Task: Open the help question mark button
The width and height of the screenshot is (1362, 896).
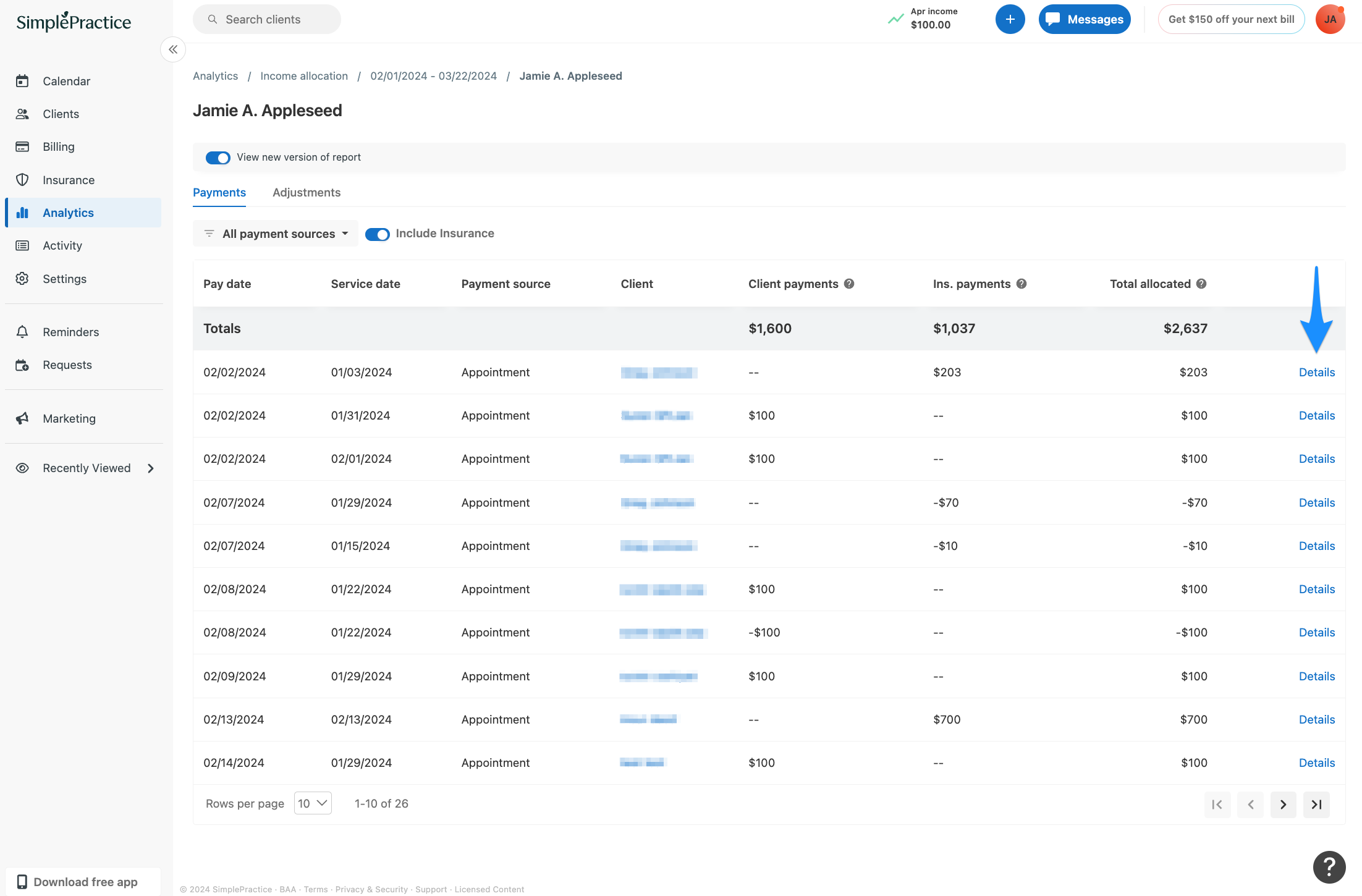Action: [x=1329, y=867]
